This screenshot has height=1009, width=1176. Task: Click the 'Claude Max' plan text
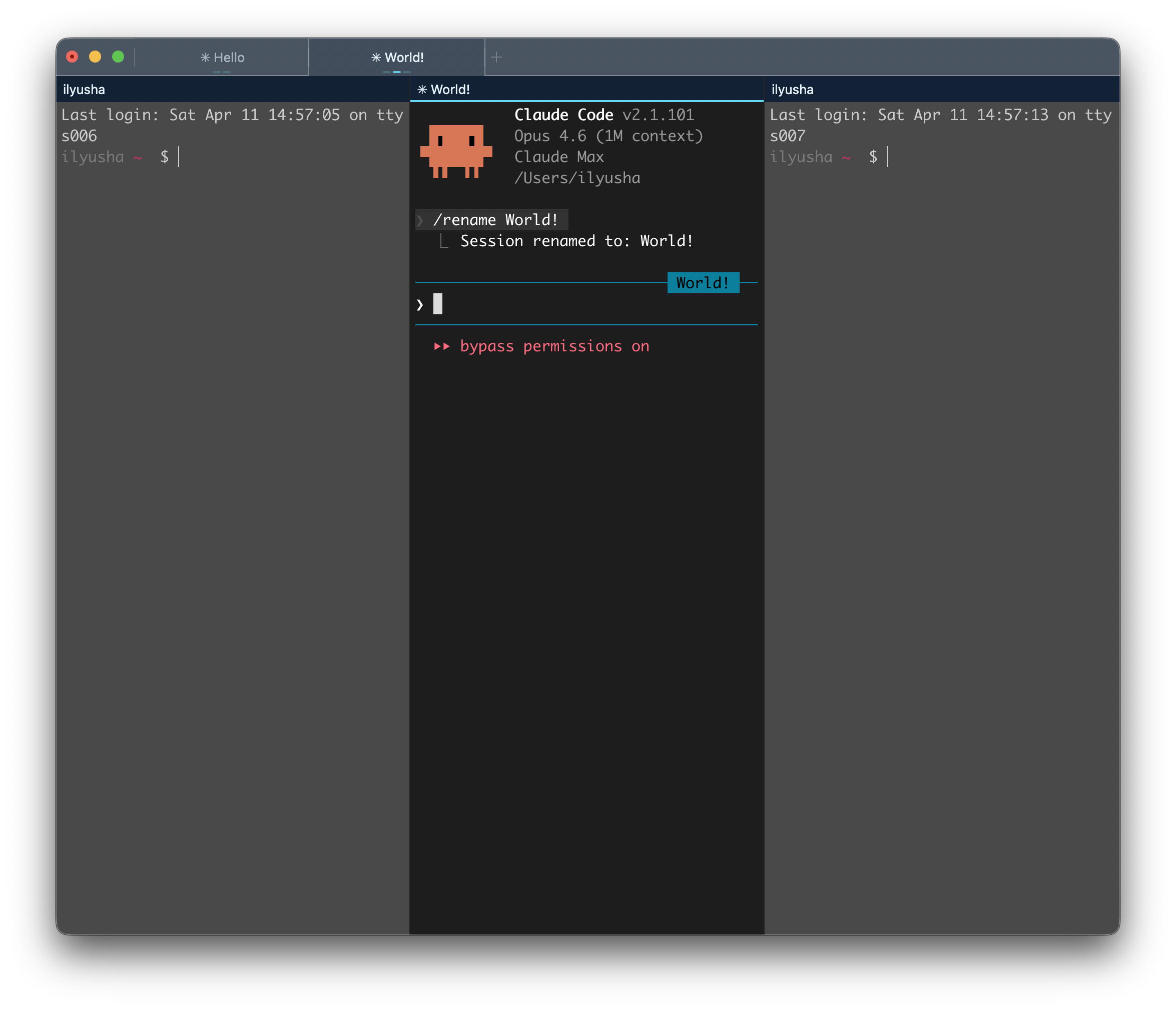(x=559, y=157)
